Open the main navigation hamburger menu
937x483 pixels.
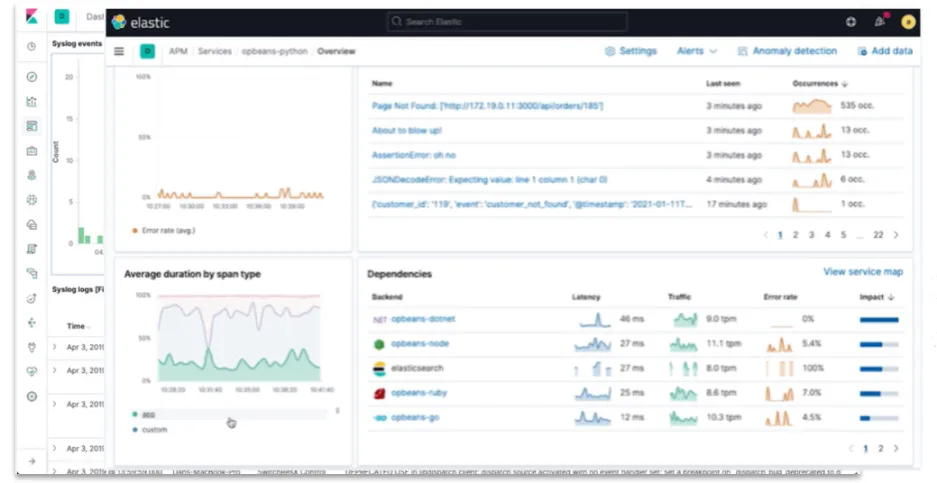119,51
